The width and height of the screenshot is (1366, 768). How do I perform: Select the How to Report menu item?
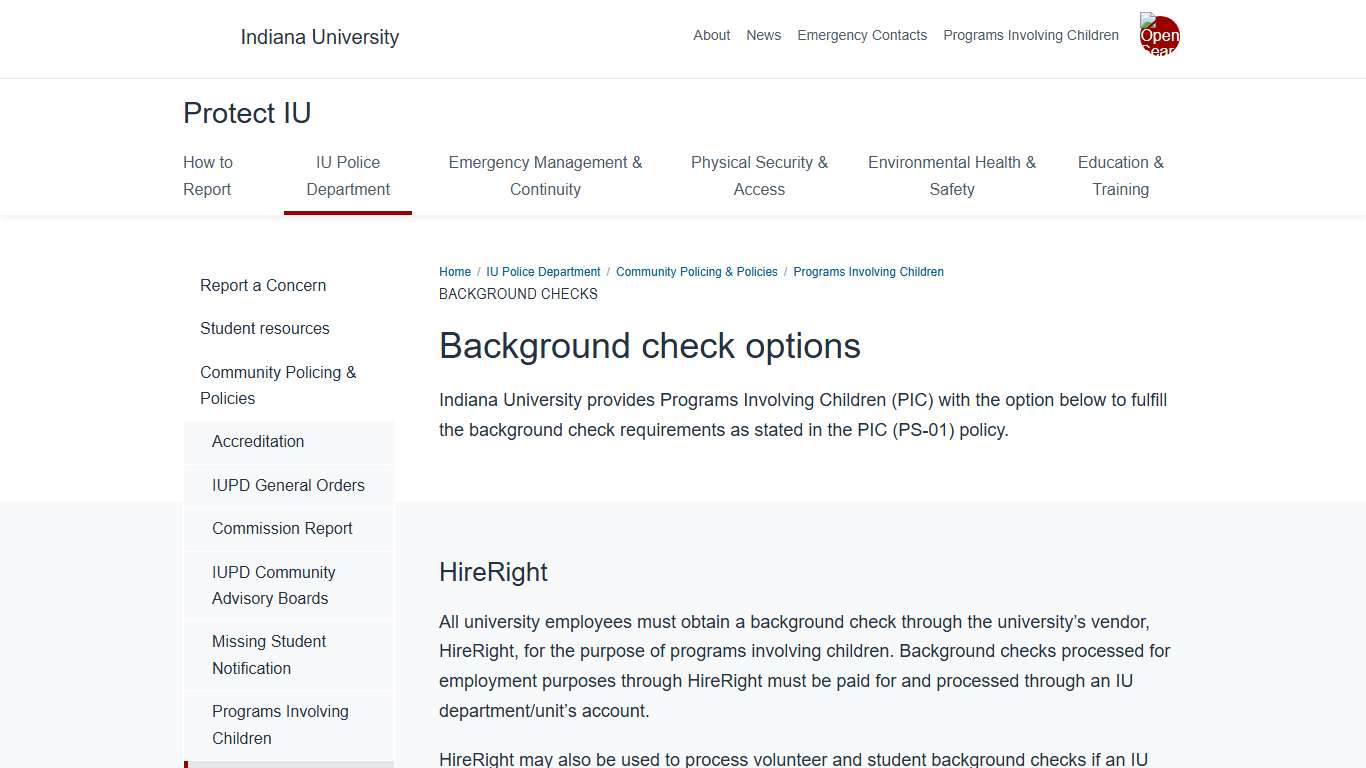coord(207,176)
